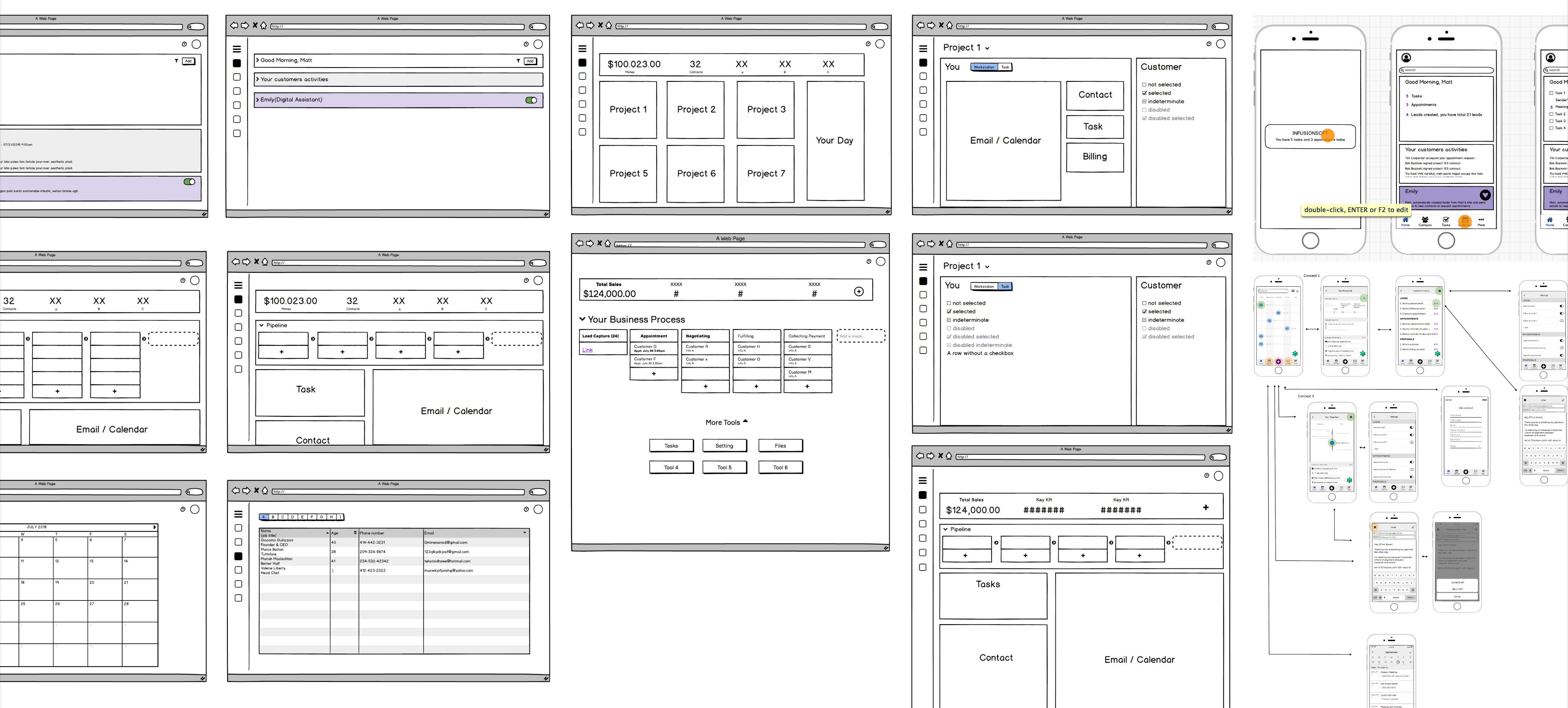Click the 'Link' hyperlink under Lead Capture (24)
This screenshot has height=708, width=1568.
pos(588,350)
